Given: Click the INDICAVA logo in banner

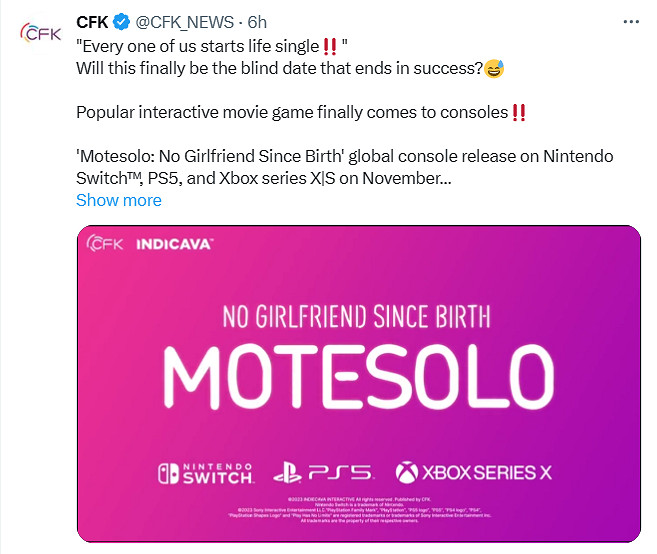Looking at the screenshot, I should [173, 243].
